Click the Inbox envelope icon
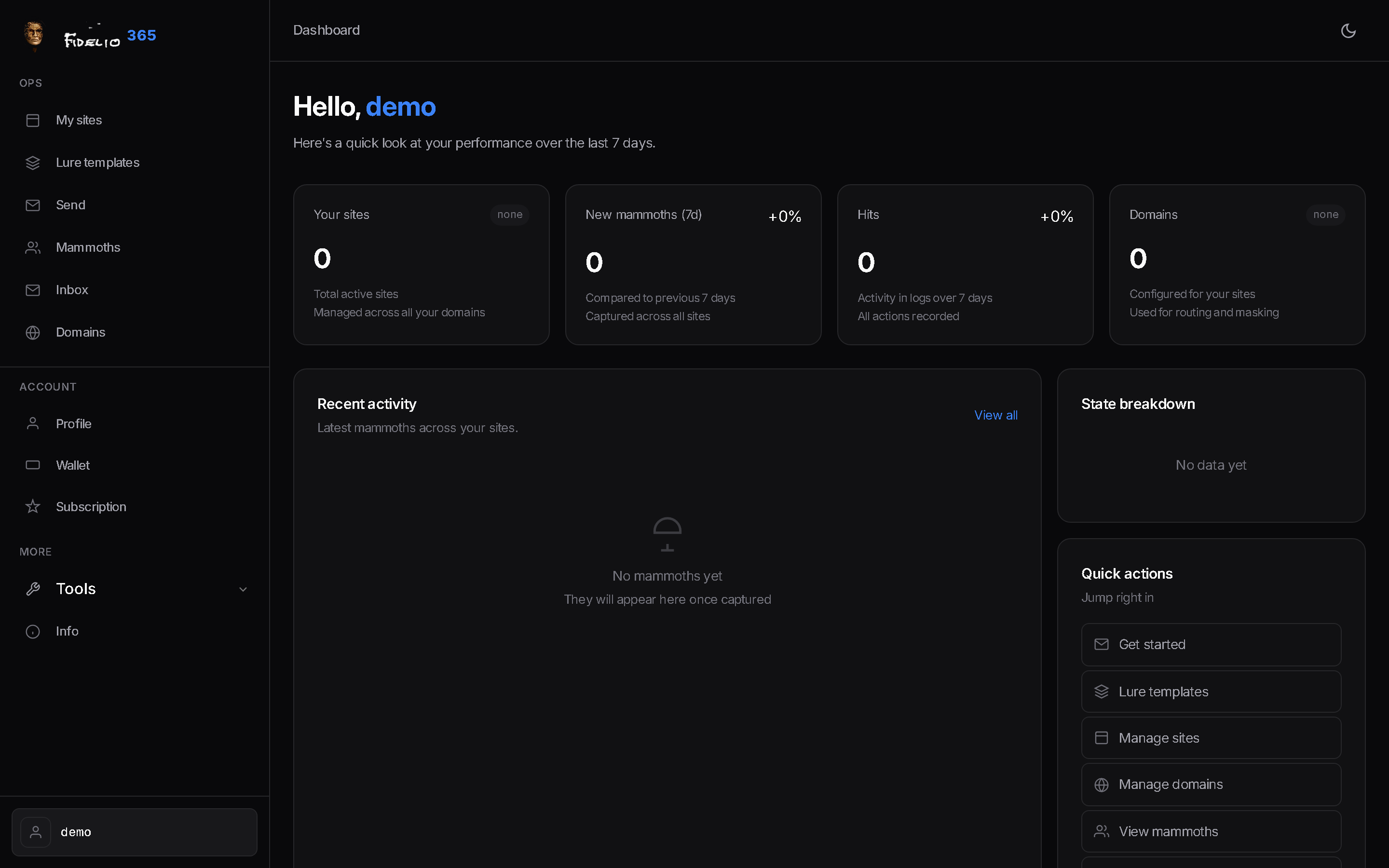 pyautogui.click(x=33, y=290)
